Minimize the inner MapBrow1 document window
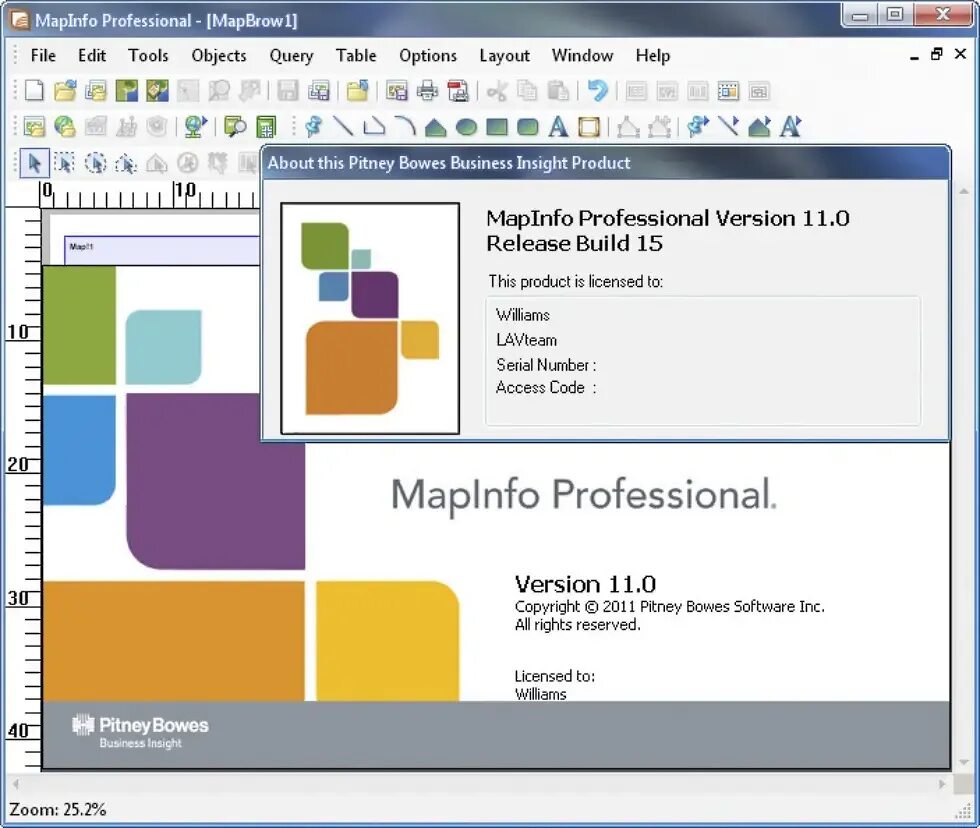 point(914,56)
